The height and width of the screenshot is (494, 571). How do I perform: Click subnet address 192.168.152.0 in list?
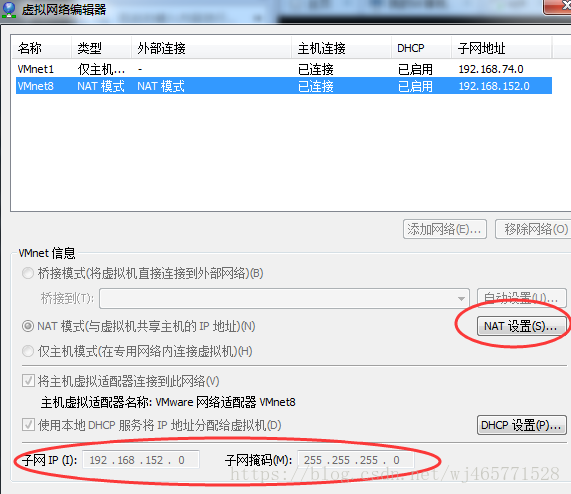494,86
